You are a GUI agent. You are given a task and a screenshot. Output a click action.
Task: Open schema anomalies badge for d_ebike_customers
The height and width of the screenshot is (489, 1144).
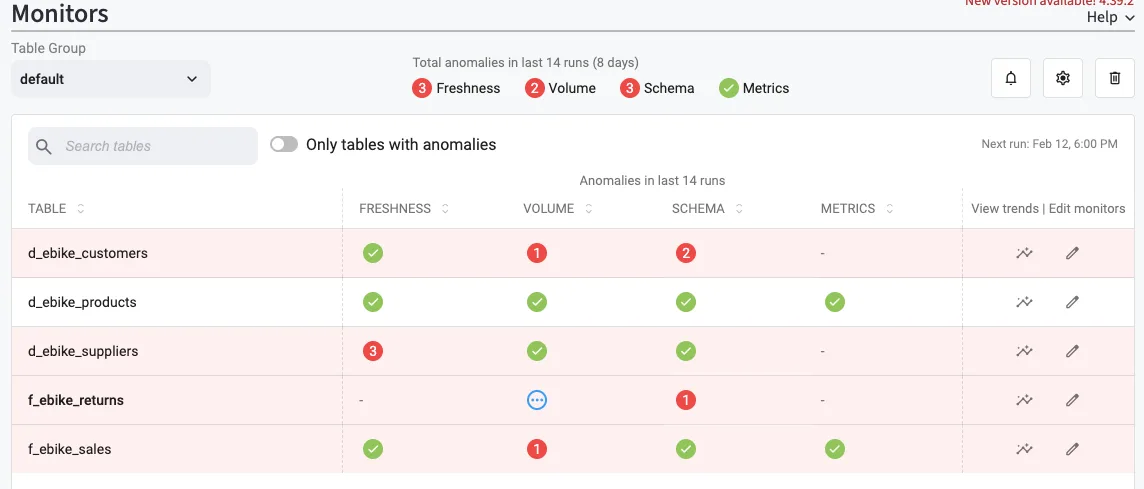[686, 253]
